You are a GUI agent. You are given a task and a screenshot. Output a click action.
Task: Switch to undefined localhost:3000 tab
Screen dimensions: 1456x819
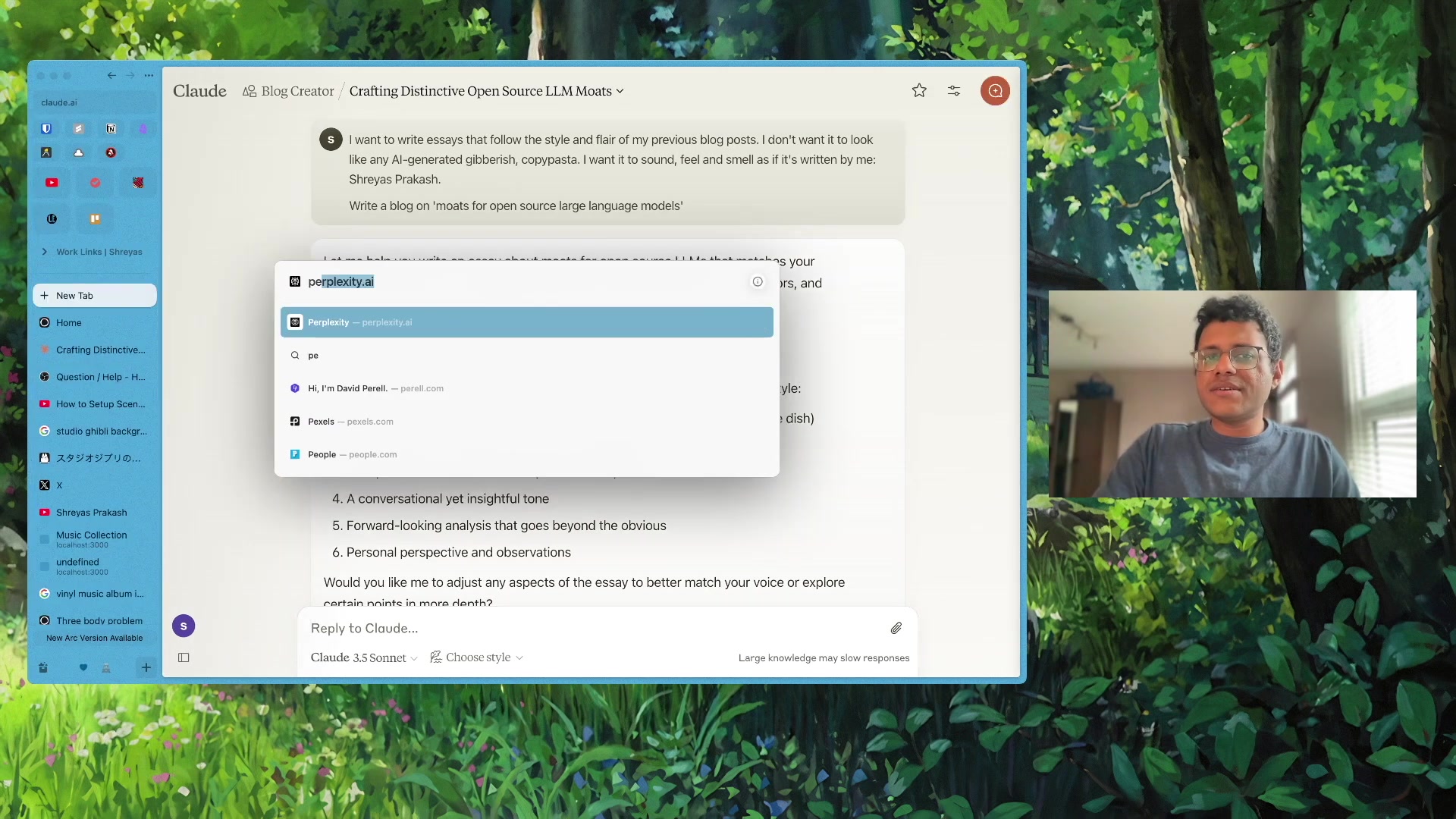[95, 566]
